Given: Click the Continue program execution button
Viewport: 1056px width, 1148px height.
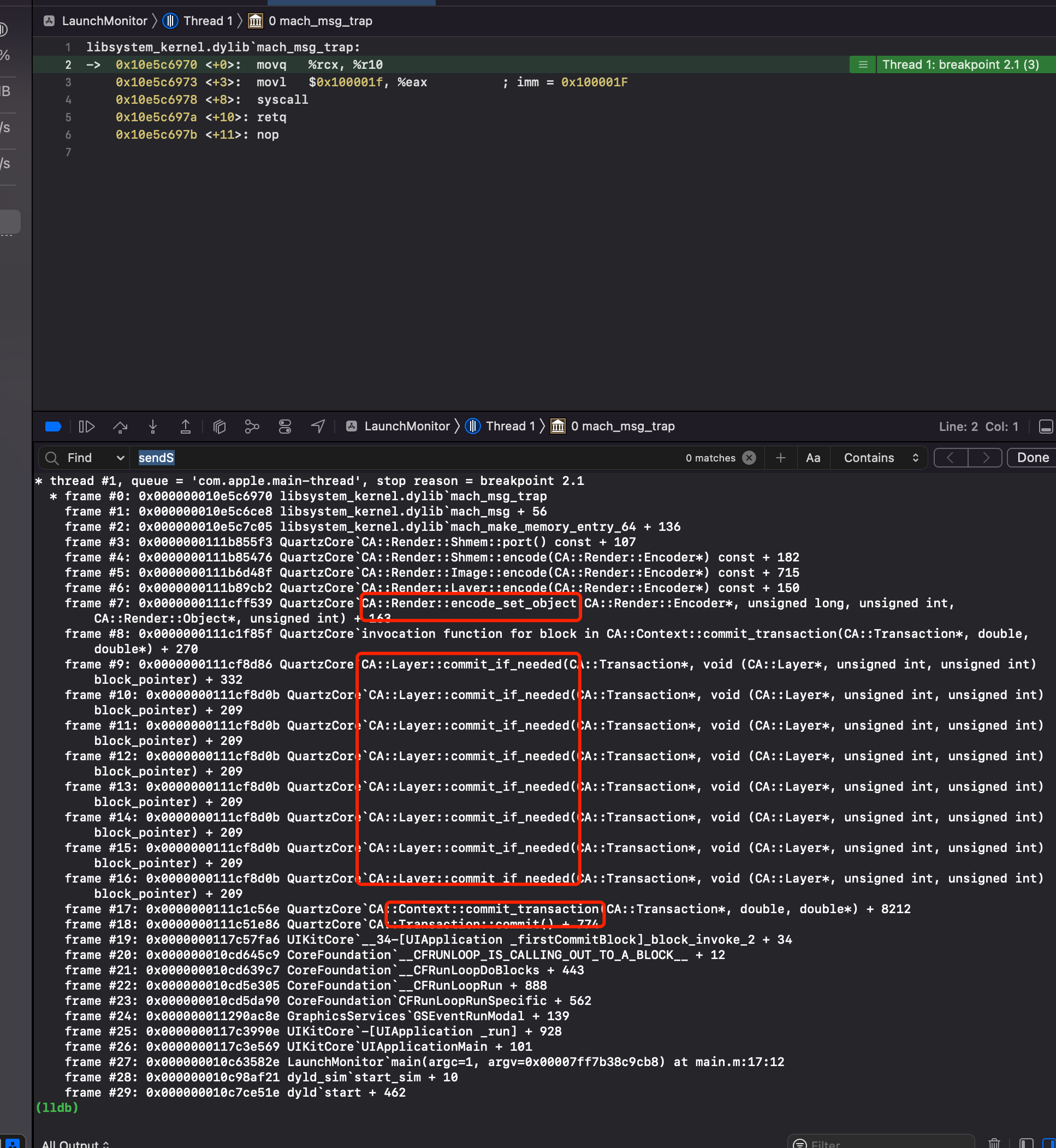Looking at the screenshot, I should click(86, 427).
